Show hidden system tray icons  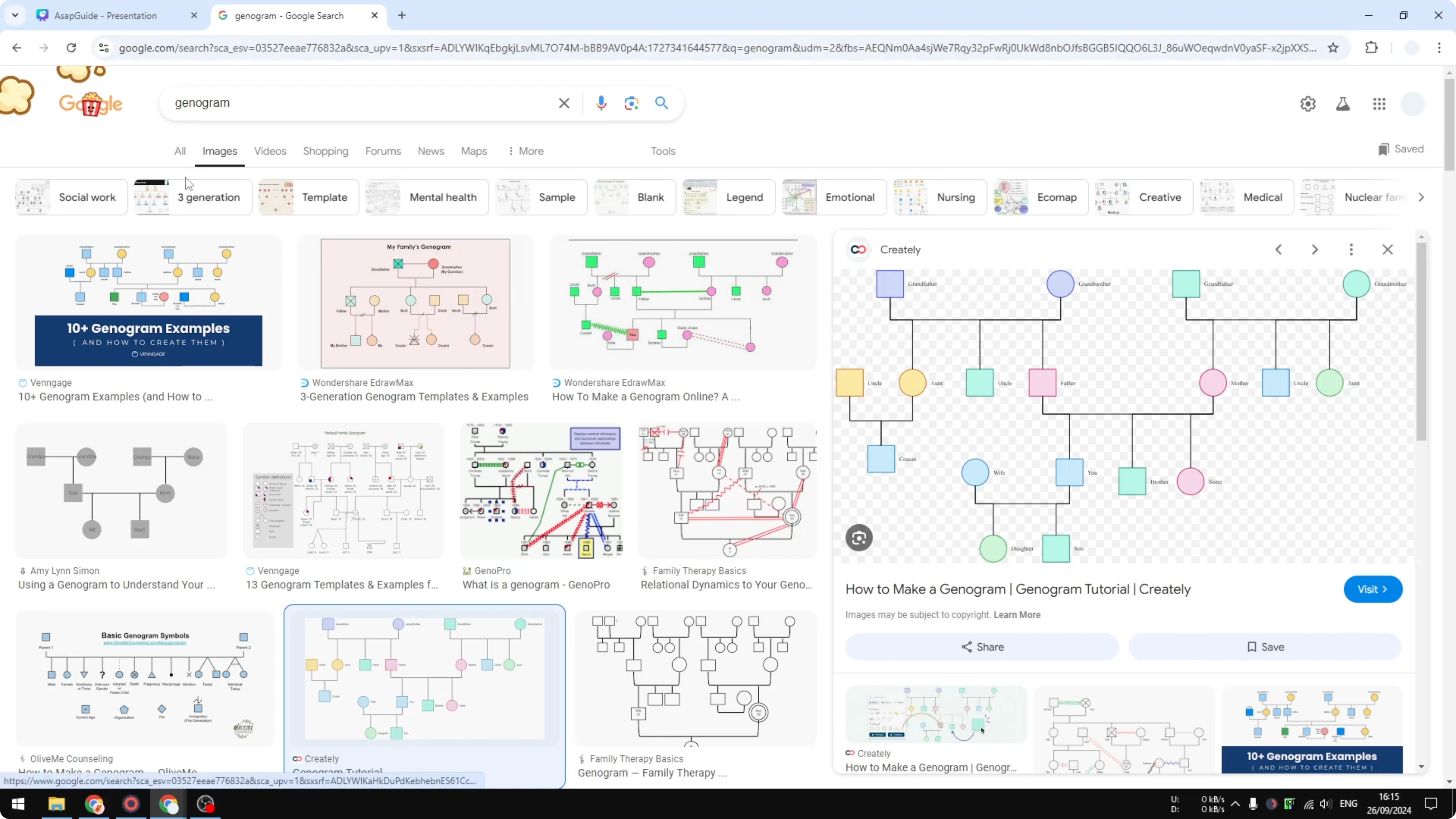click(1236, 804)
